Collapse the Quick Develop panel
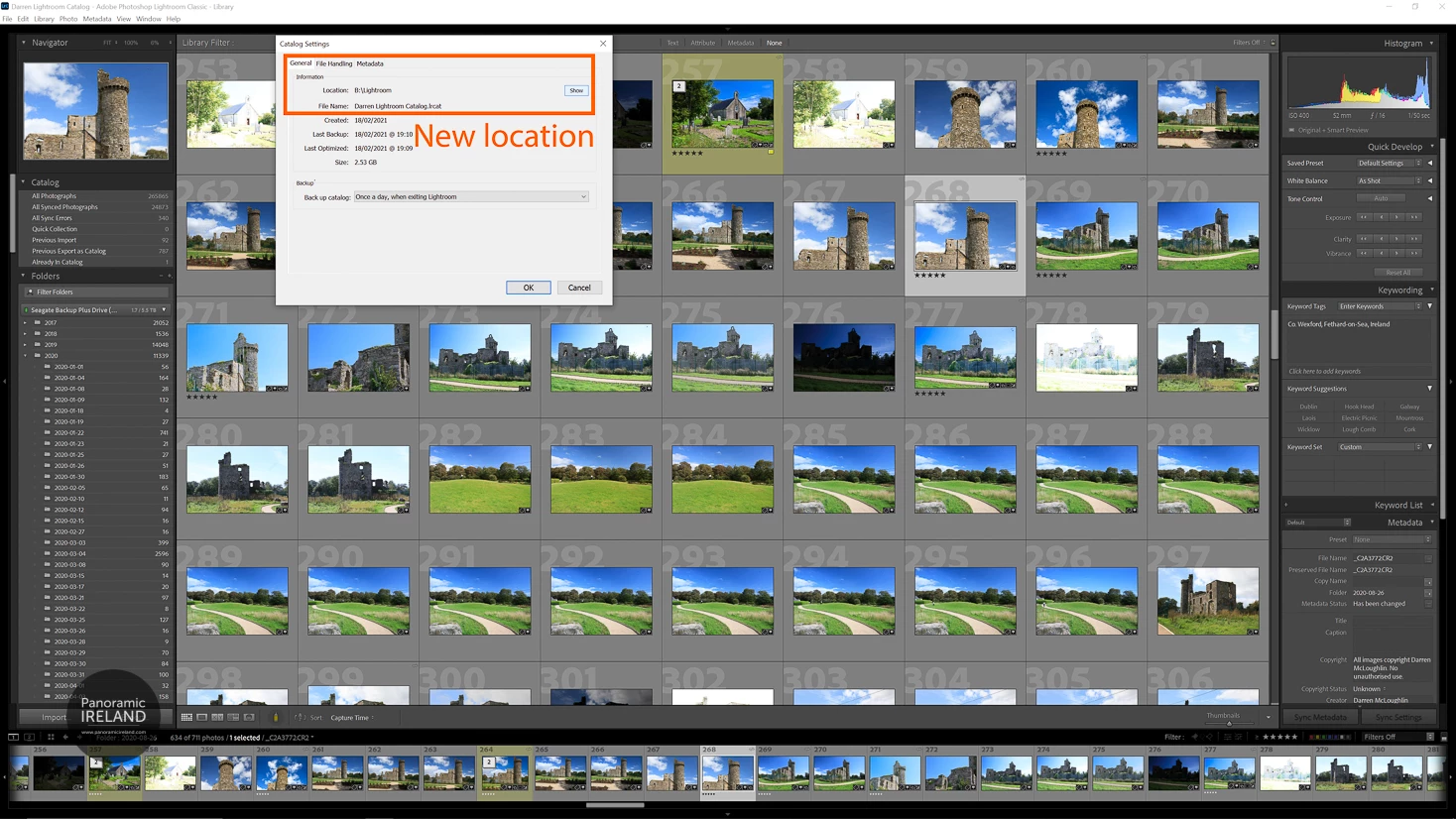The height and width of the screenshot is (819, 1456). [x=1431, y=147]
